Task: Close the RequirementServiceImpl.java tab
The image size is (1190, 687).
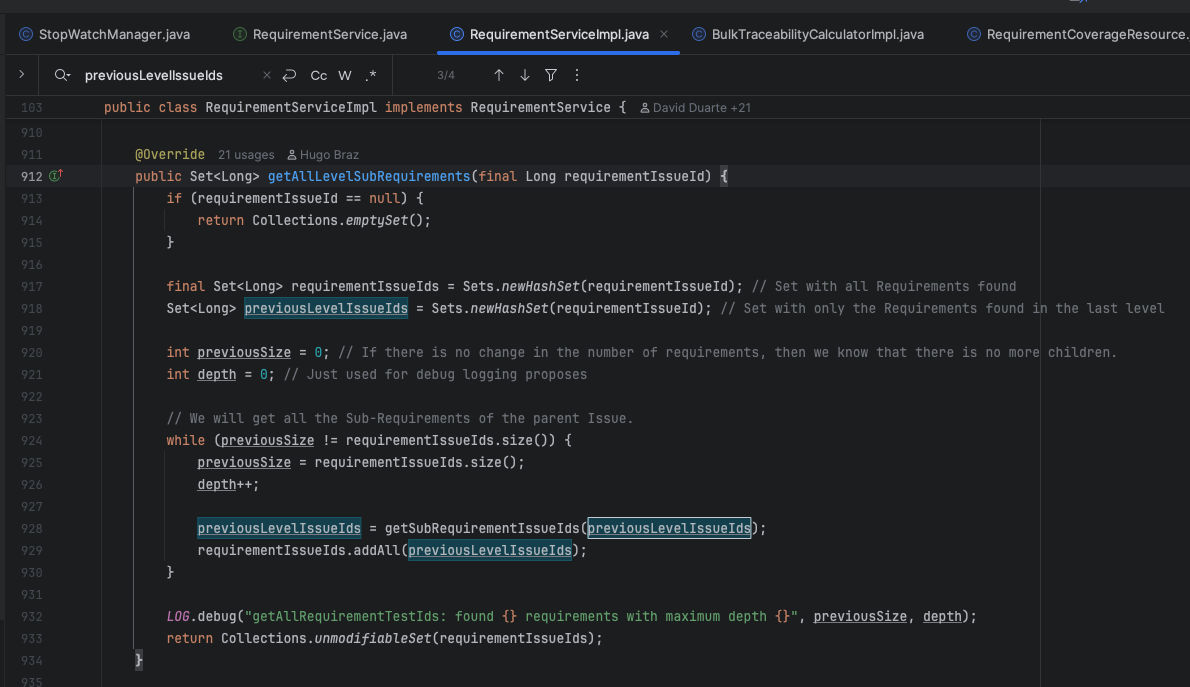Action: click(664, 34)
